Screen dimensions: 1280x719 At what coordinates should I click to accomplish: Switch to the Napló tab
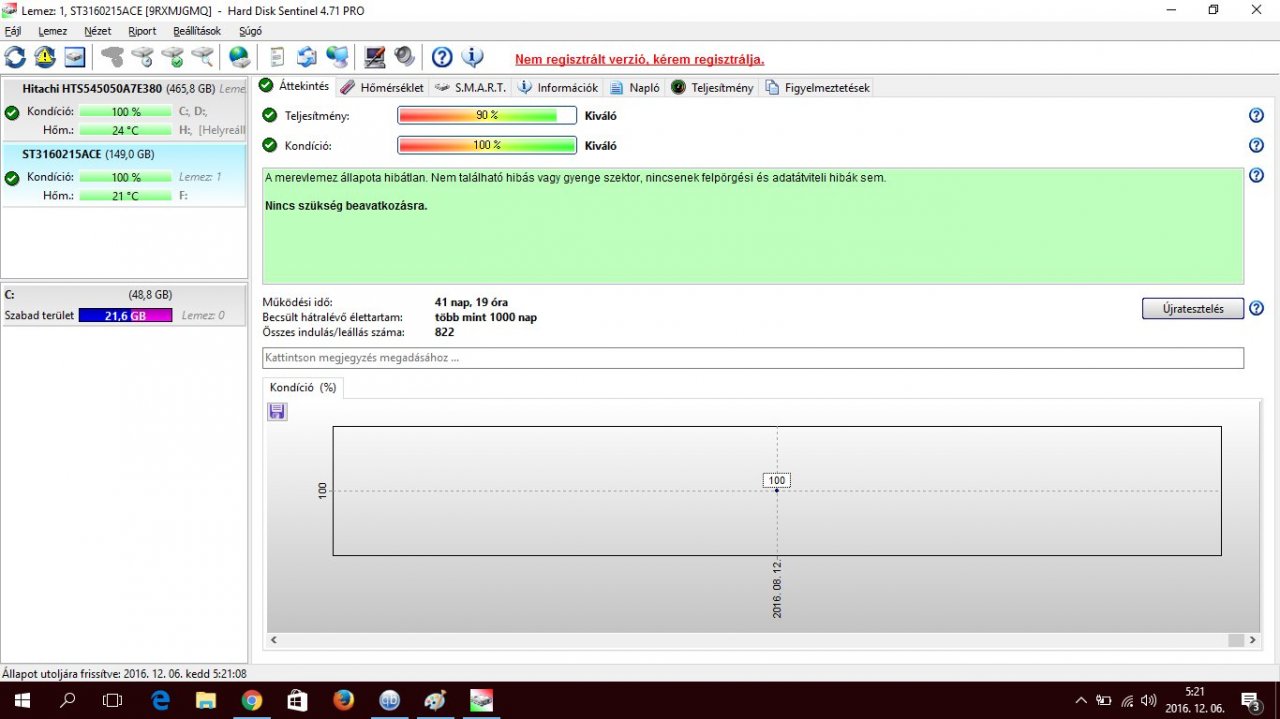point(635,87)
